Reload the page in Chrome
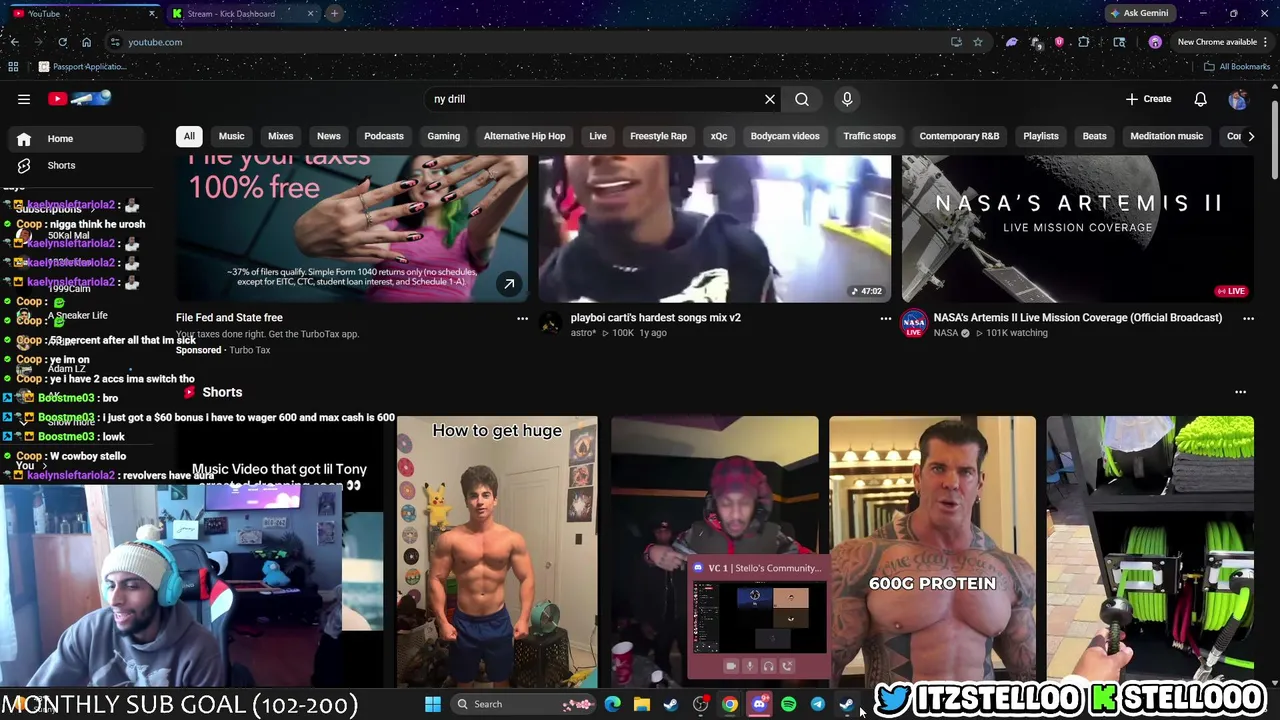 click(x=62, y=42)
